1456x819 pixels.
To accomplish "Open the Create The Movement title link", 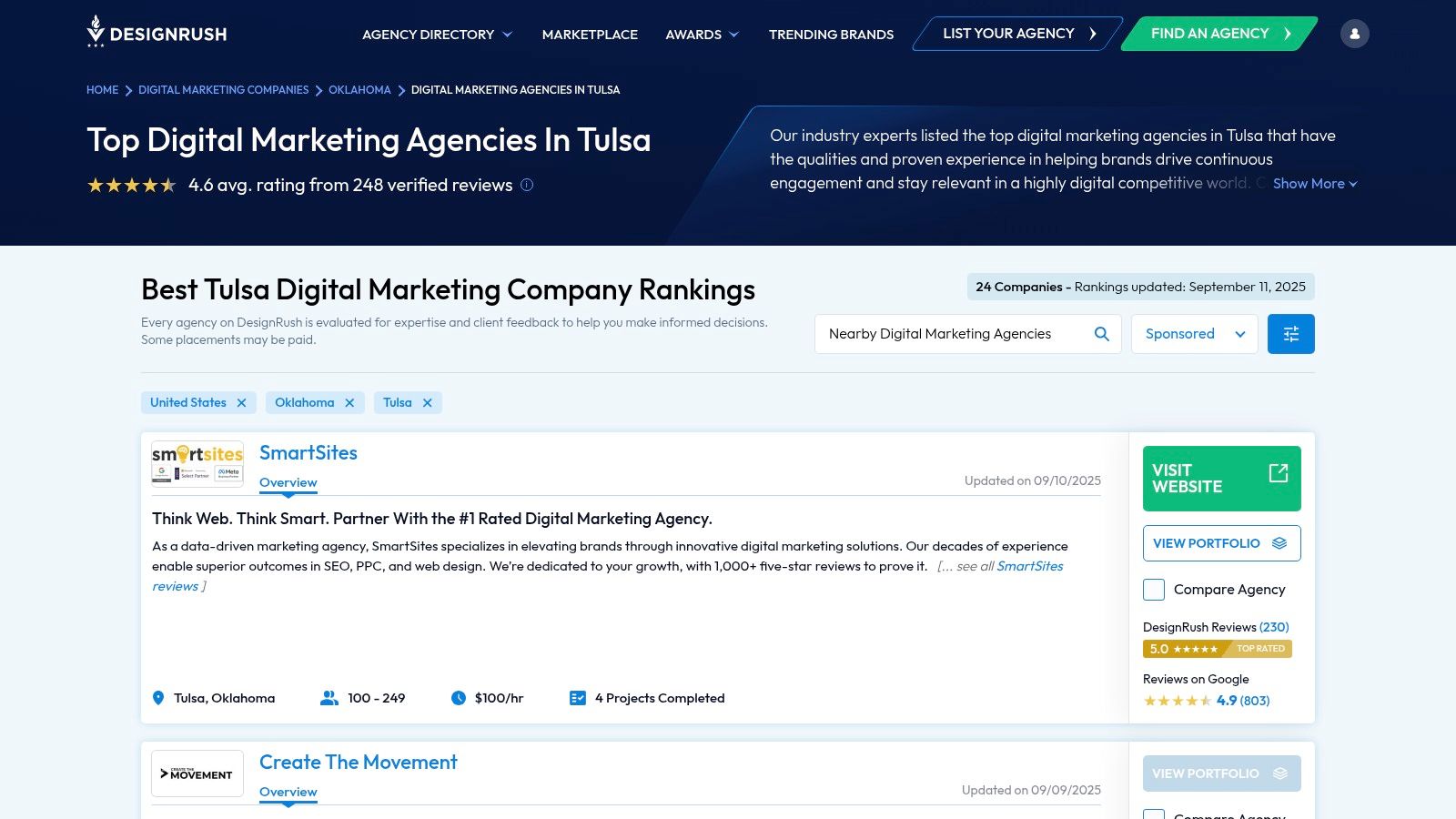I will [x=359, y=763].
